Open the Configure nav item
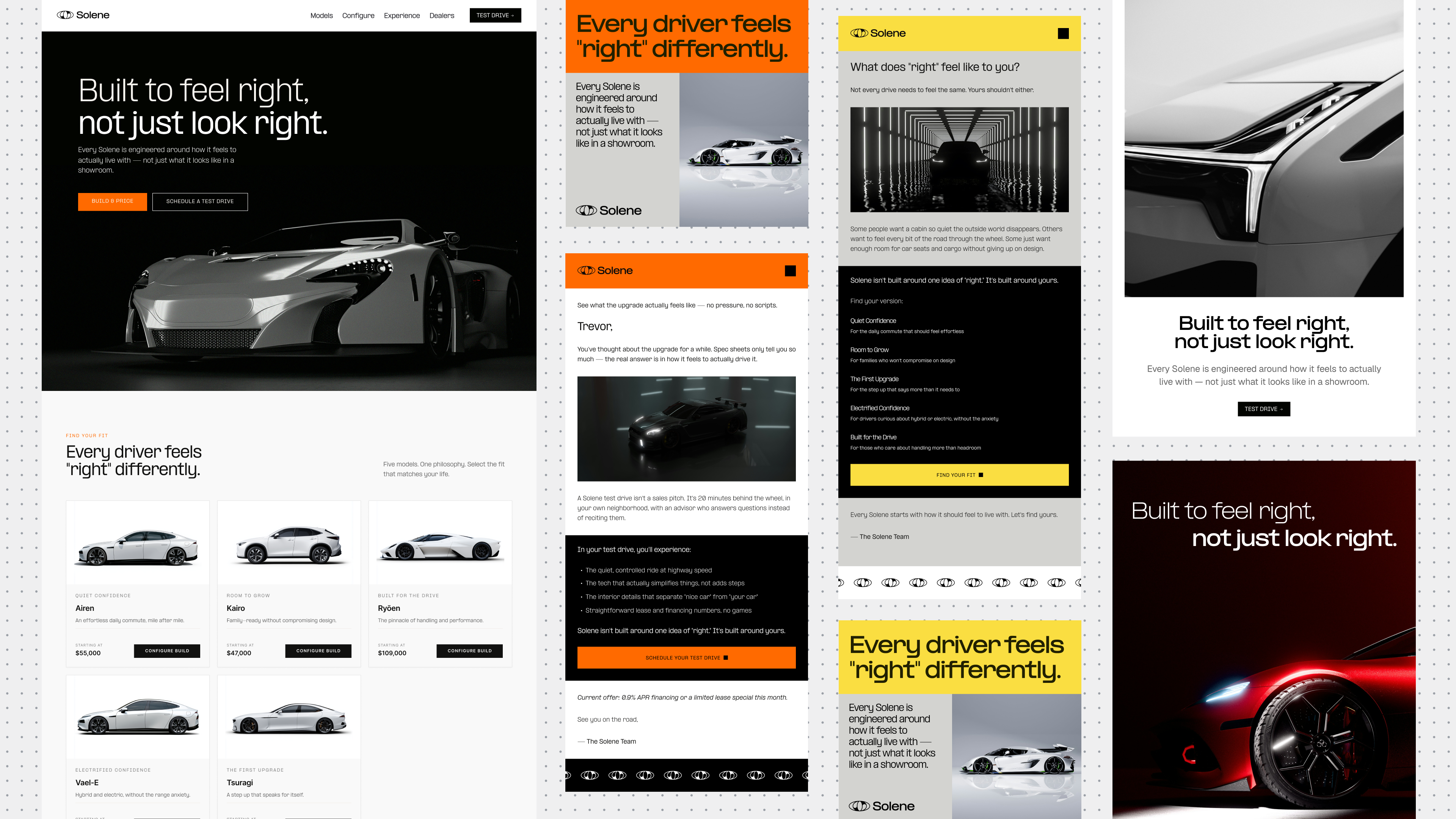1456x819 pixels. coord(358,16)
